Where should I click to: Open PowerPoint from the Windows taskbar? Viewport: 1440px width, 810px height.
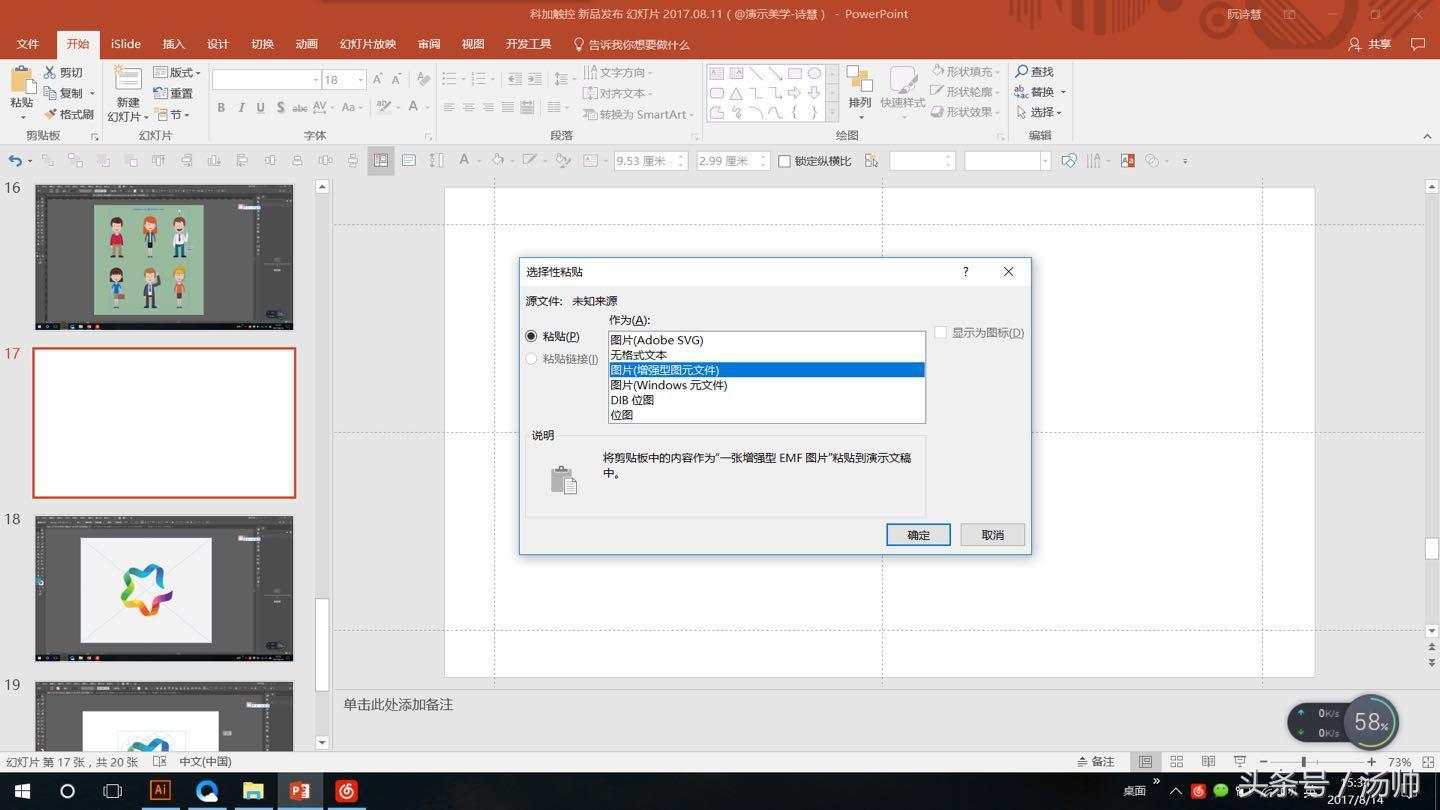pyautogui.click(x=299, y=791)
